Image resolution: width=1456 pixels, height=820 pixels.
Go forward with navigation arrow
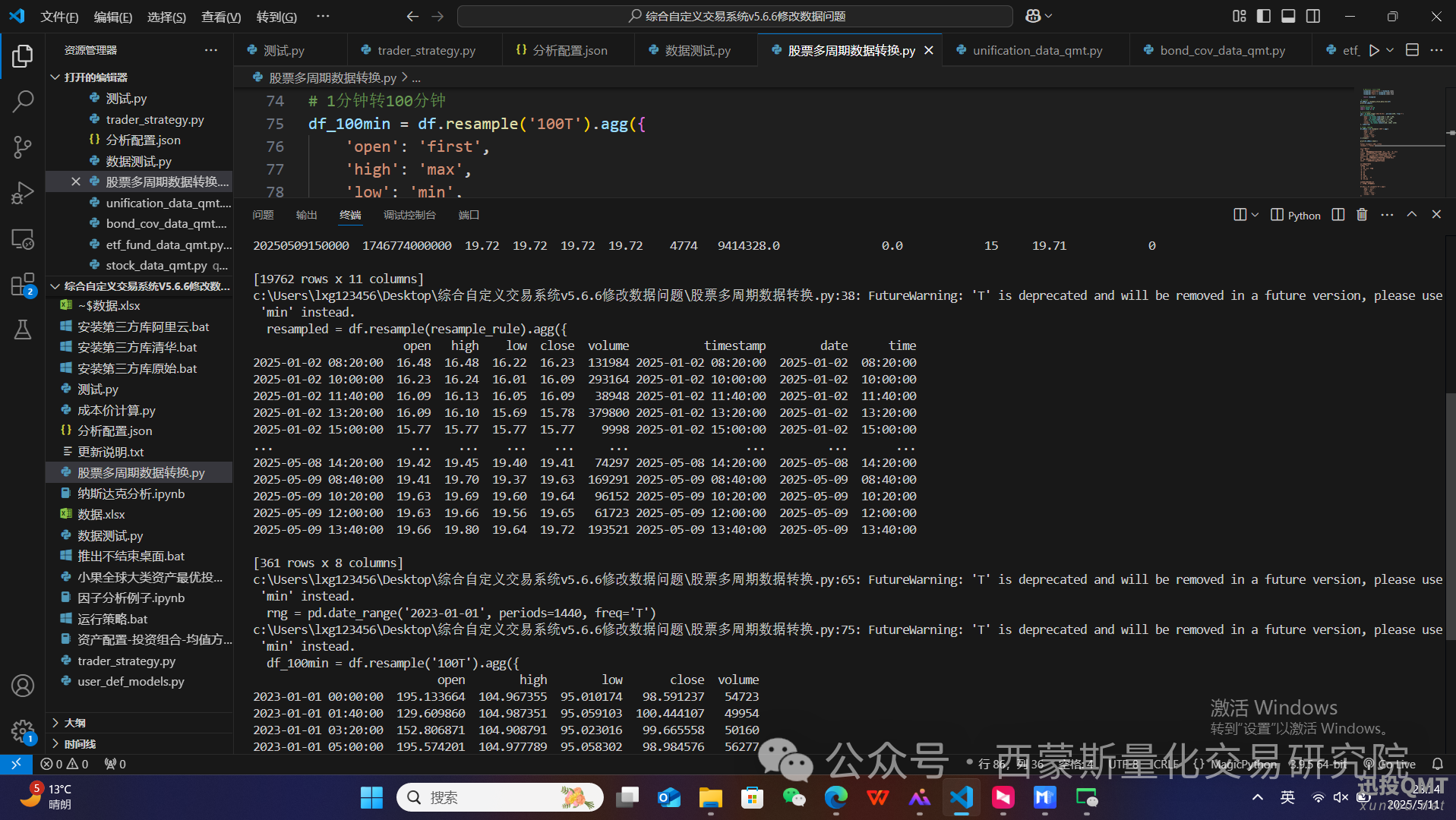tap(437, 16)
